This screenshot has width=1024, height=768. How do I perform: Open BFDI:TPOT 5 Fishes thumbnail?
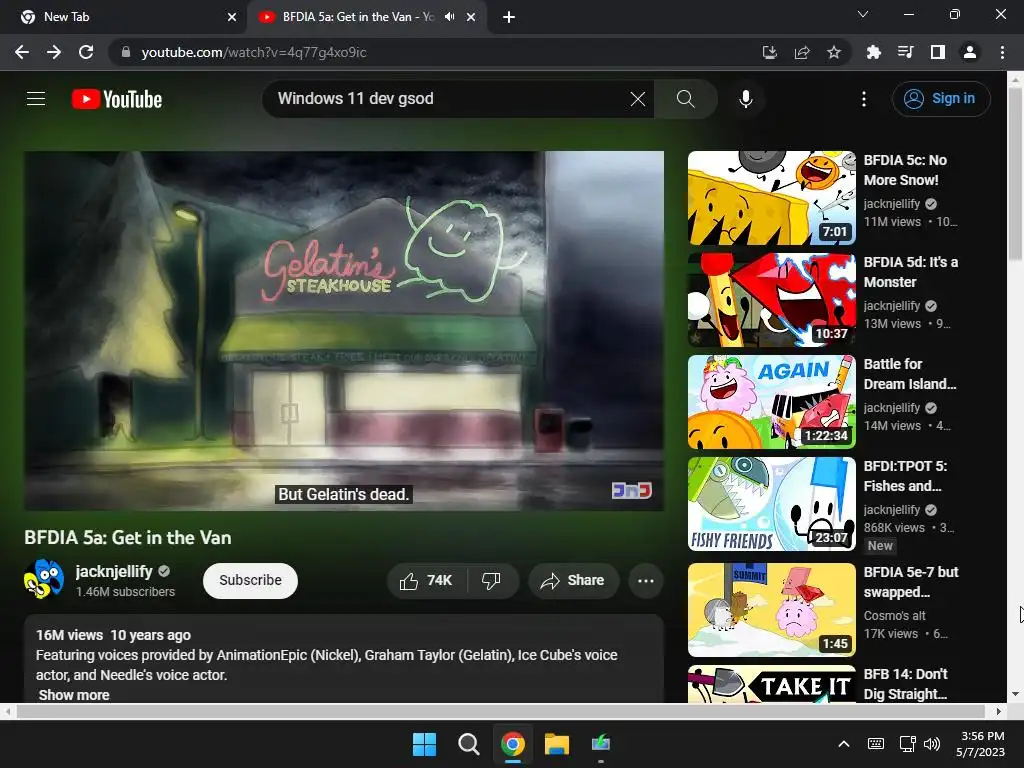(x=771, y=504)
